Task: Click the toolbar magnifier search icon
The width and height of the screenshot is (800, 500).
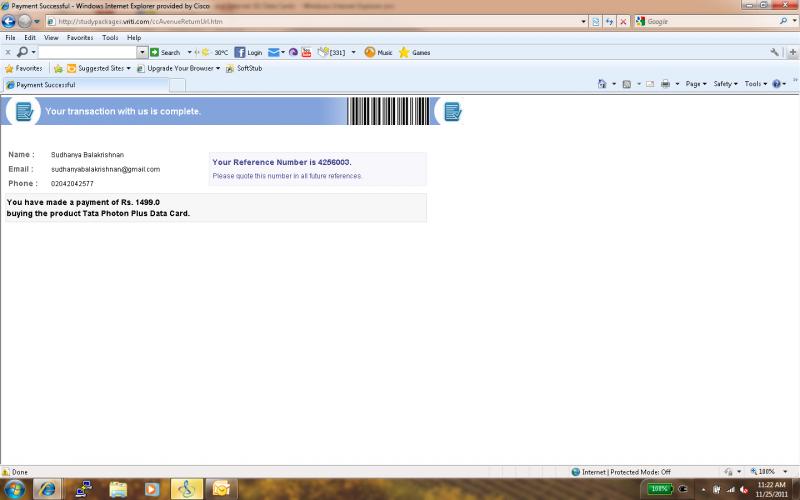Action: pos(22,52)
